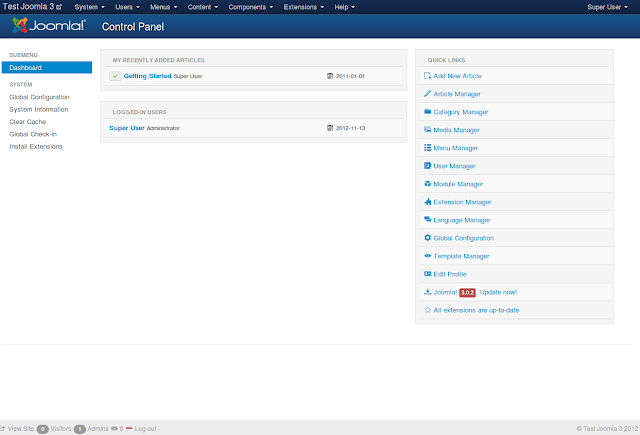Open the User Manager quick link

tap(454, 166)
